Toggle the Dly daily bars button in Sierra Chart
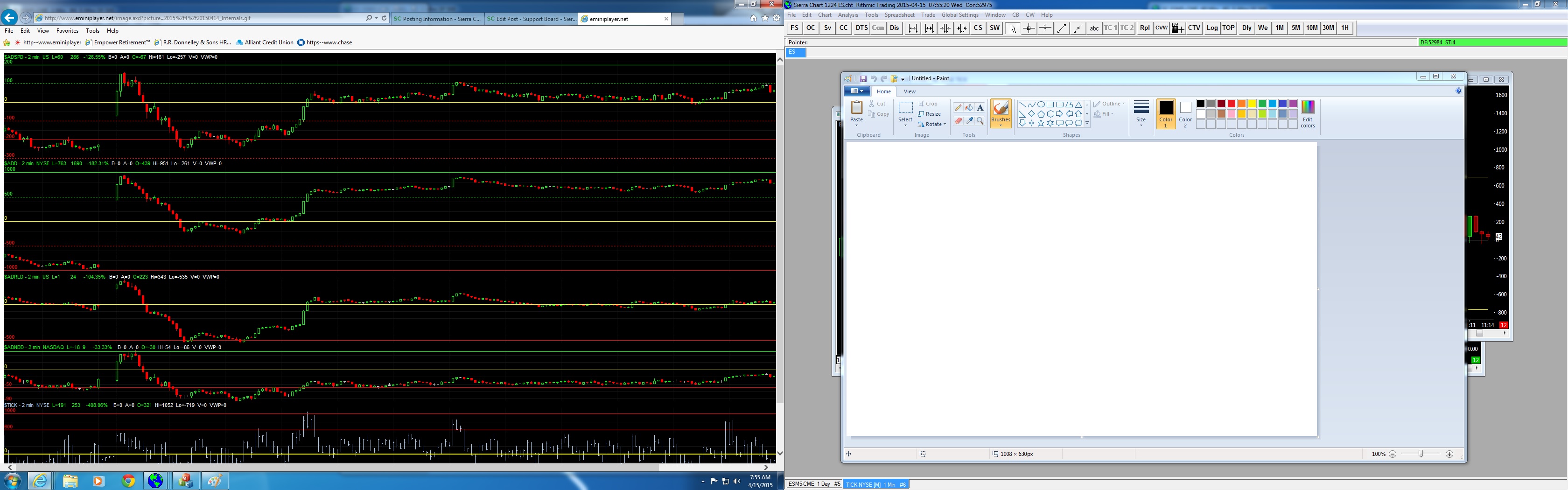The width and height of the screenshot is (1568, 490). coord(1246,28)
